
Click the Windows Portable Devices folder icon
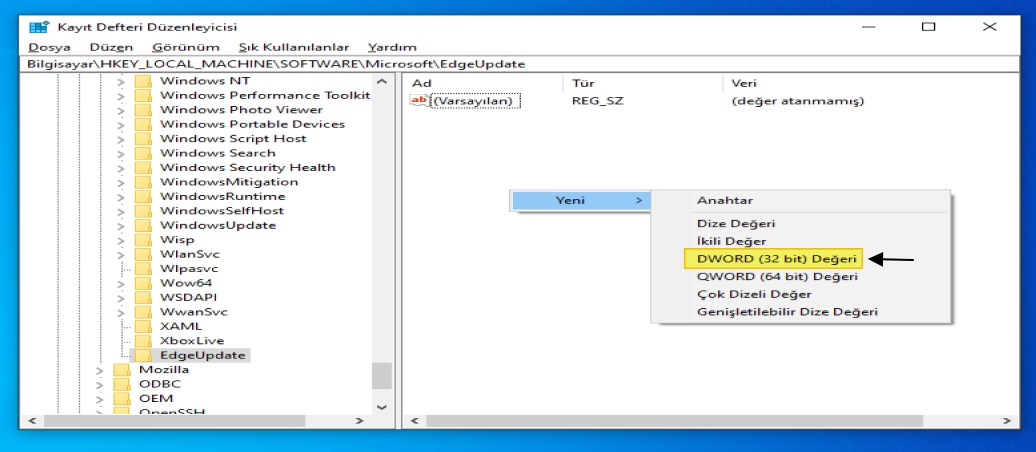[143, 124]
